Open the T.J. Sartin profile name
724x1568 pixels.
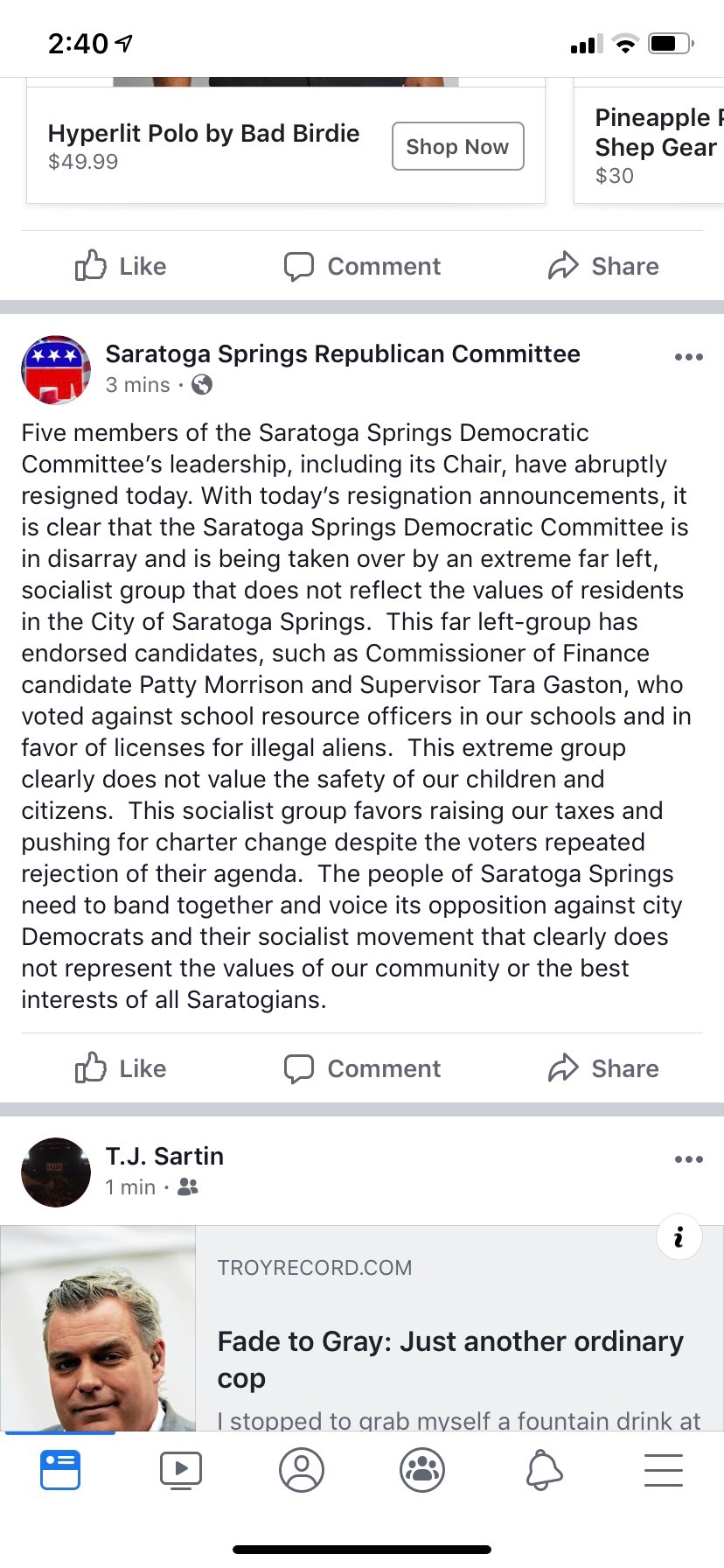tap(164, 1156)
